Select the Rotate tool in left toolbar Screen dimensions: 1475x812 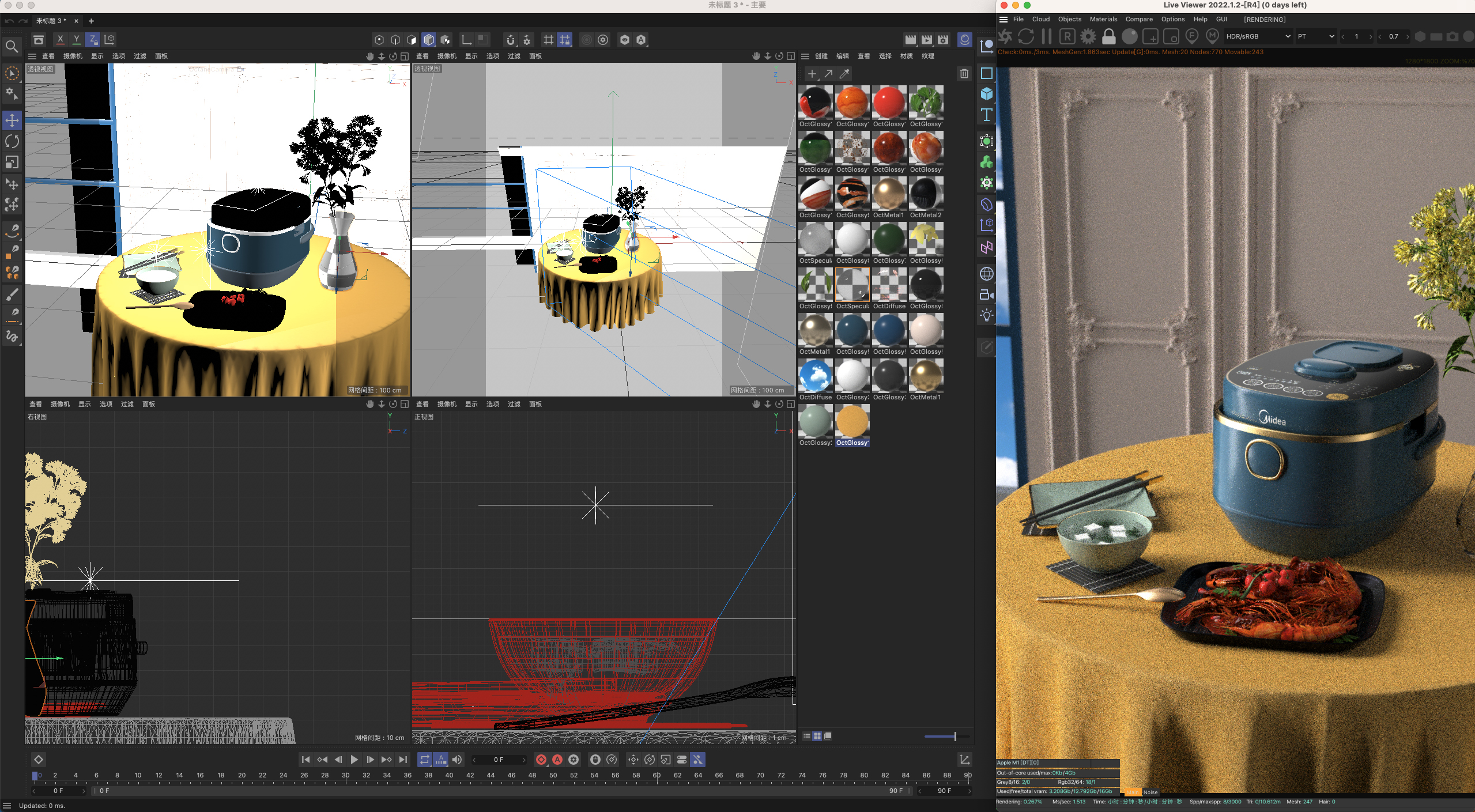pyautogui.click(x=12, y=141)
